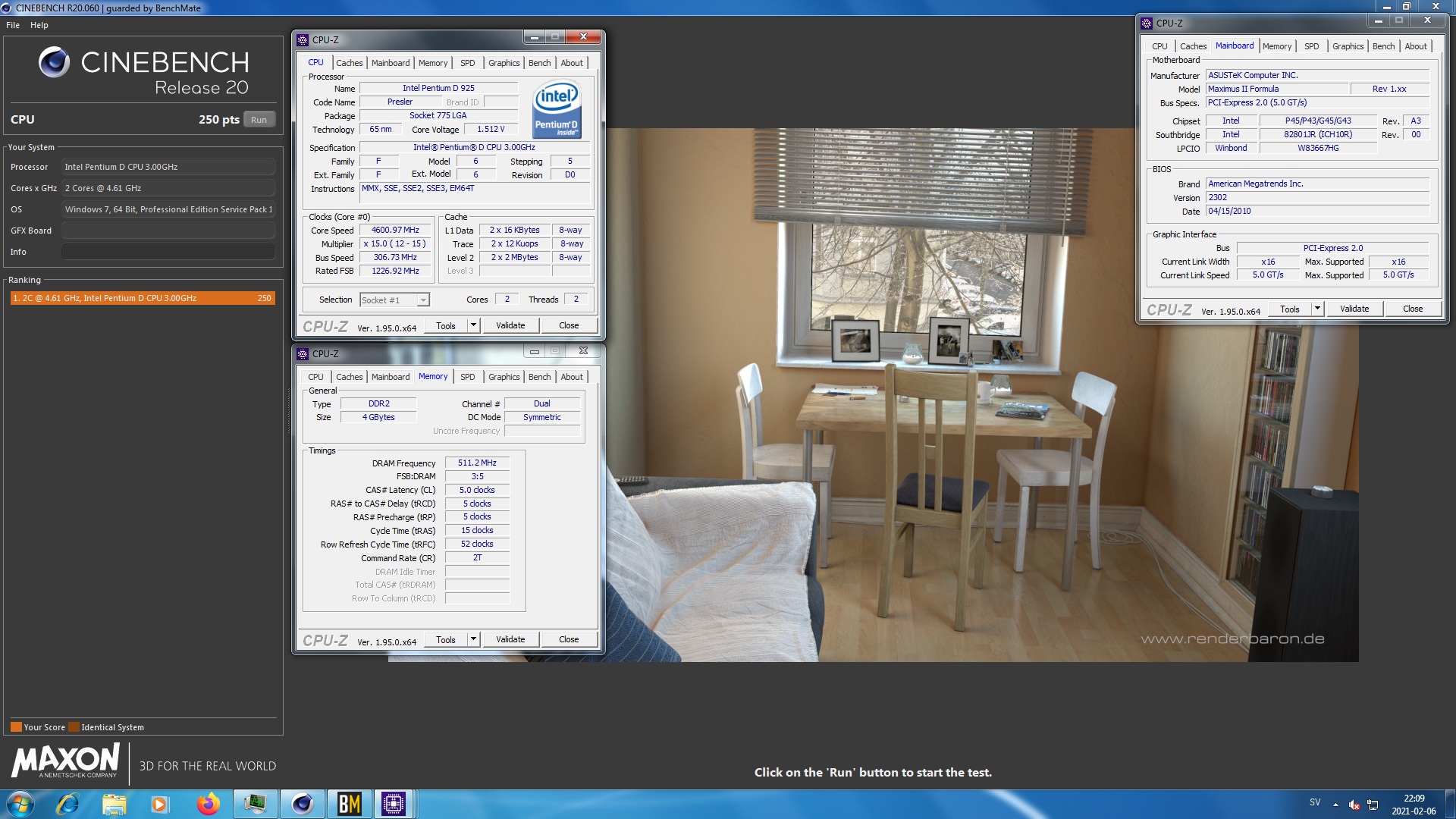This screenshot has width=1456, height=819.
Task: Click the Show Desktop strip
Action: tap(1449, 804)
